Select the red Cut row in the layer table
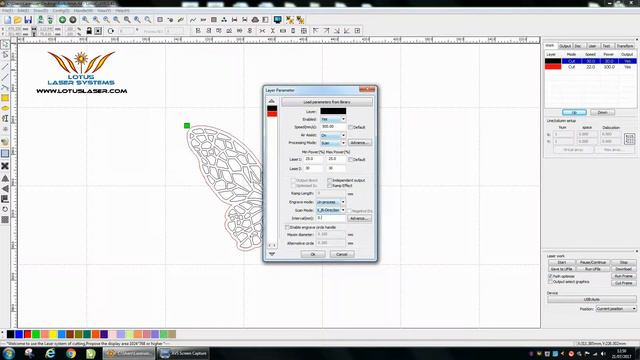This screenshot has width=640, height=360. click(591, 67)
